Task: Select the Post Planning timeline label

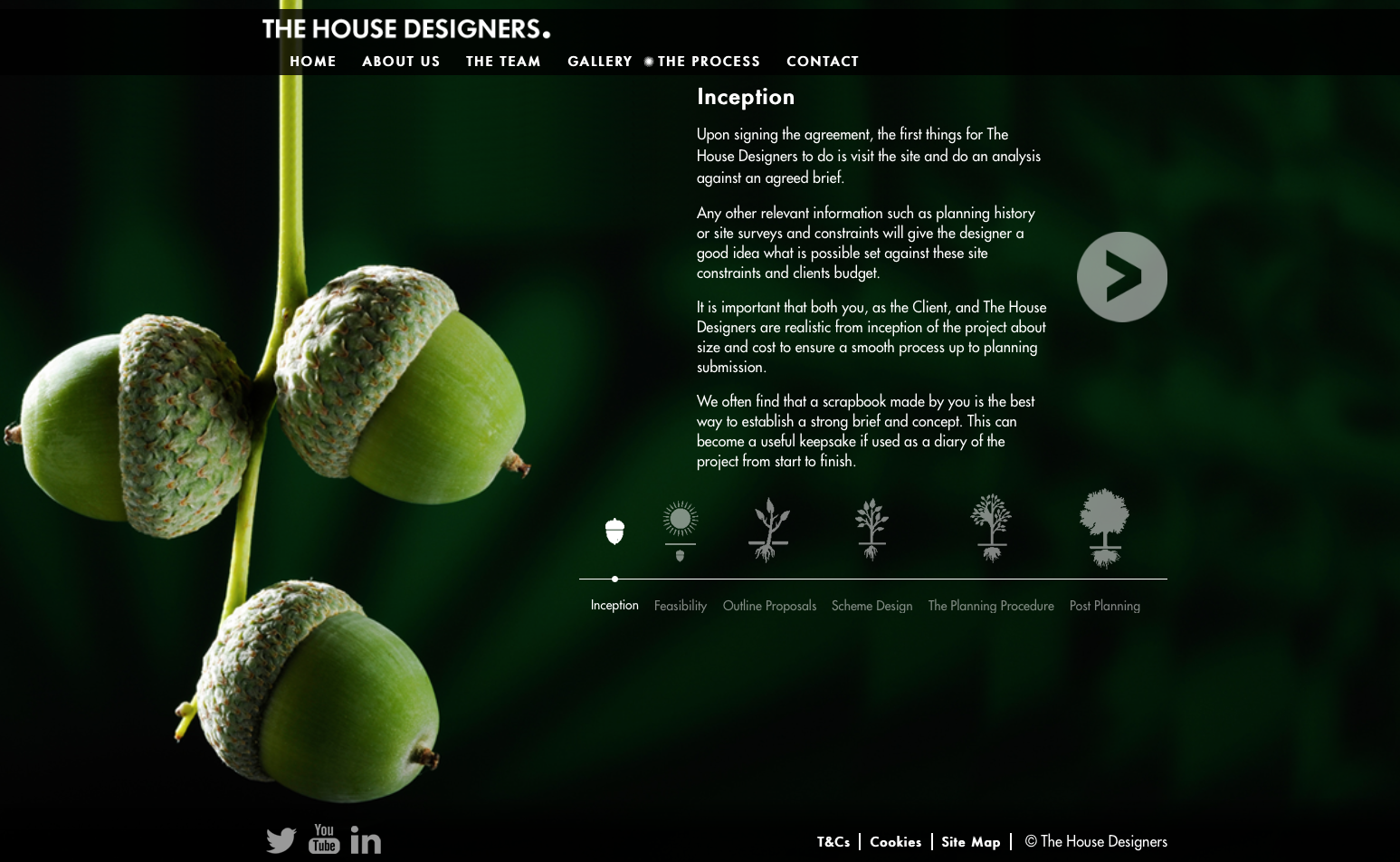Action: tap(1105, 606)
